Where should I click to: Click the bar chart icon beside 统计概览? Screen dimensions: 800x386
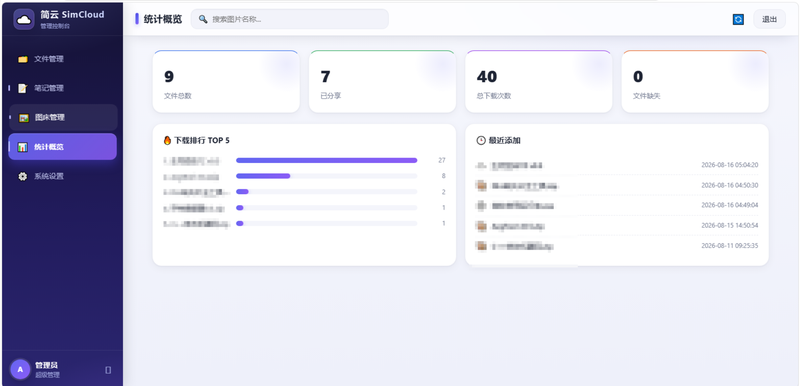(22, 147)
